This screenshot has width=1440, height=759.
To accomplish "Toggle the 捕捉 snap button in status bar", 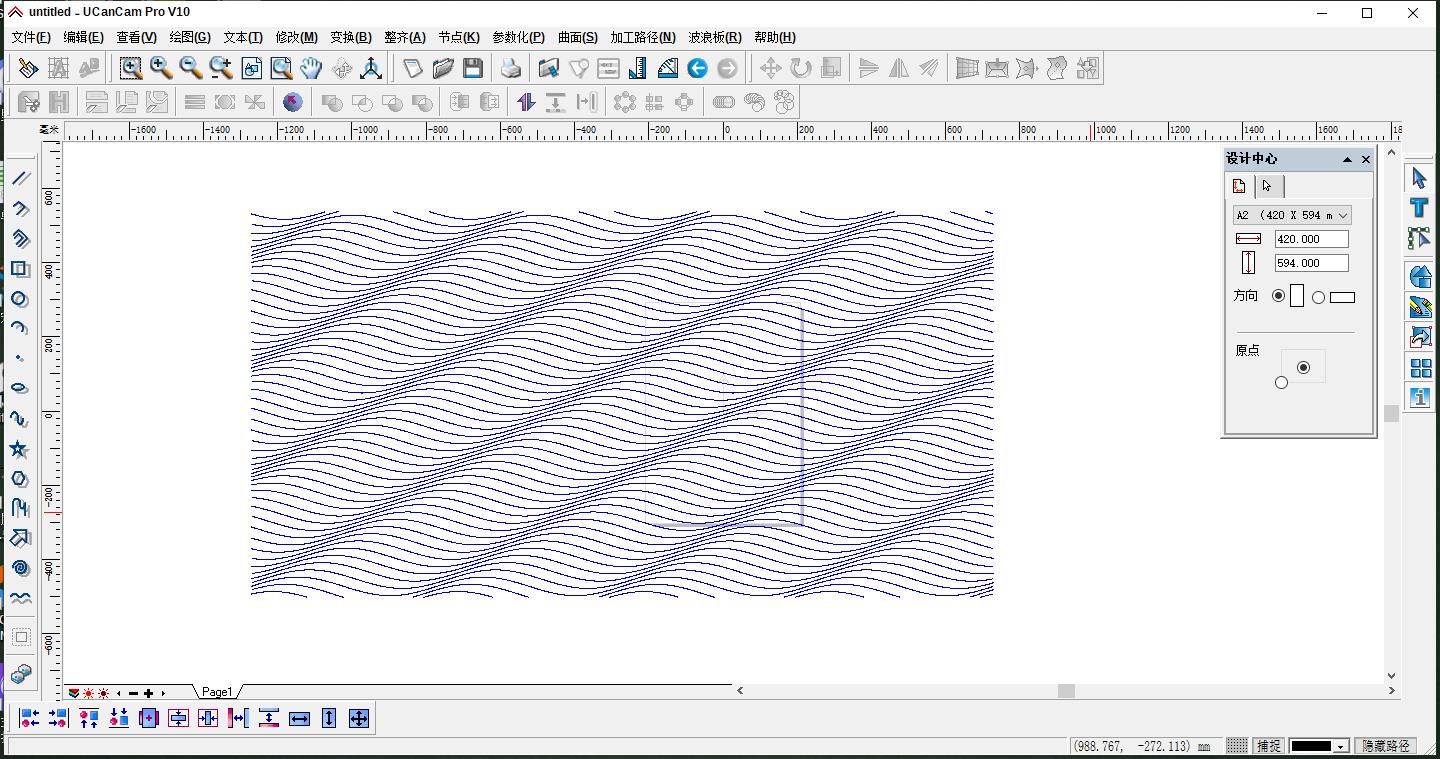I will pyautogui.click(x=1268, y=746).
